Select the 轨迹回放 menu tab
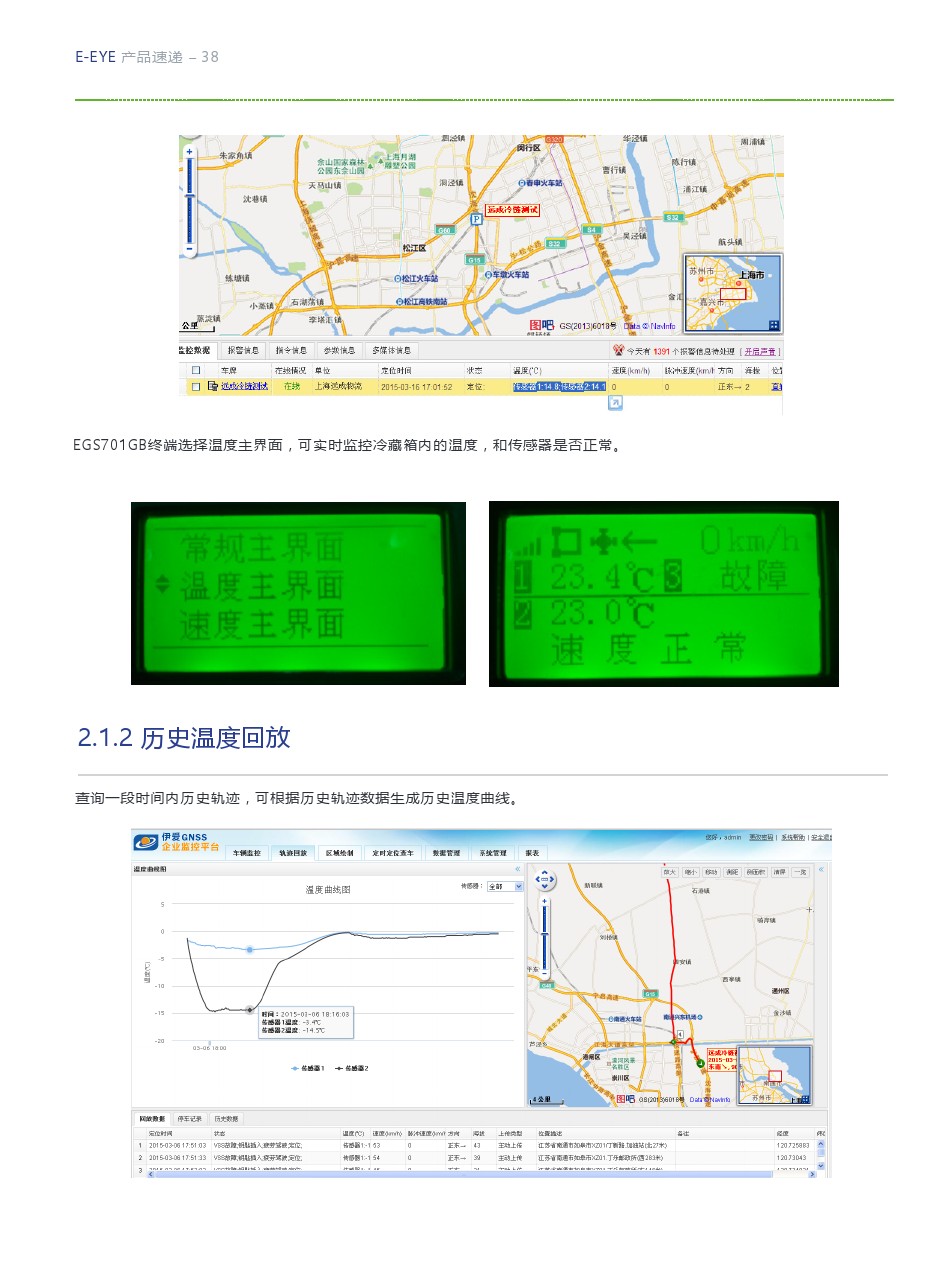The width and height of the screenshot is (945, 1276). click(x=293, y=853)
